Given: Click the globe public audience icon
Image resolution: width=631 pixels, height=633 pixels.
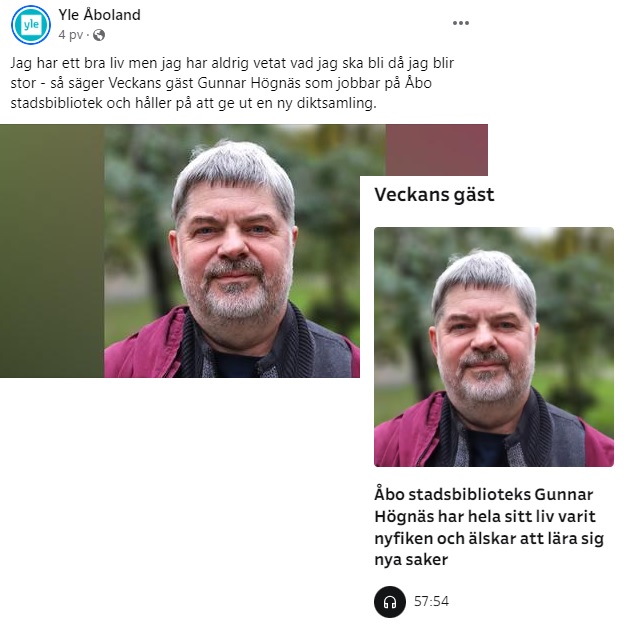Looking at the screenshot, I should (99, 36).
